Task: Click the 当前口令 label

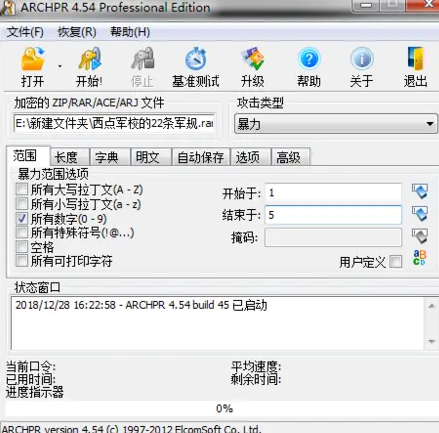Action: (x=31, y=367)
